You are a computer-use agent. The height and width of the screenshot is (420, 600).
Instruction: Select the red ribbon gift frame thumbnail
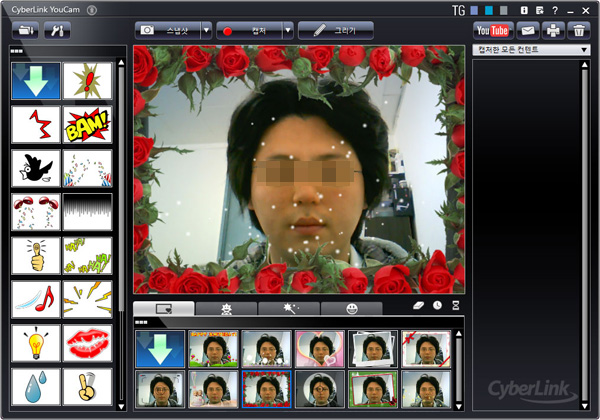426,349
